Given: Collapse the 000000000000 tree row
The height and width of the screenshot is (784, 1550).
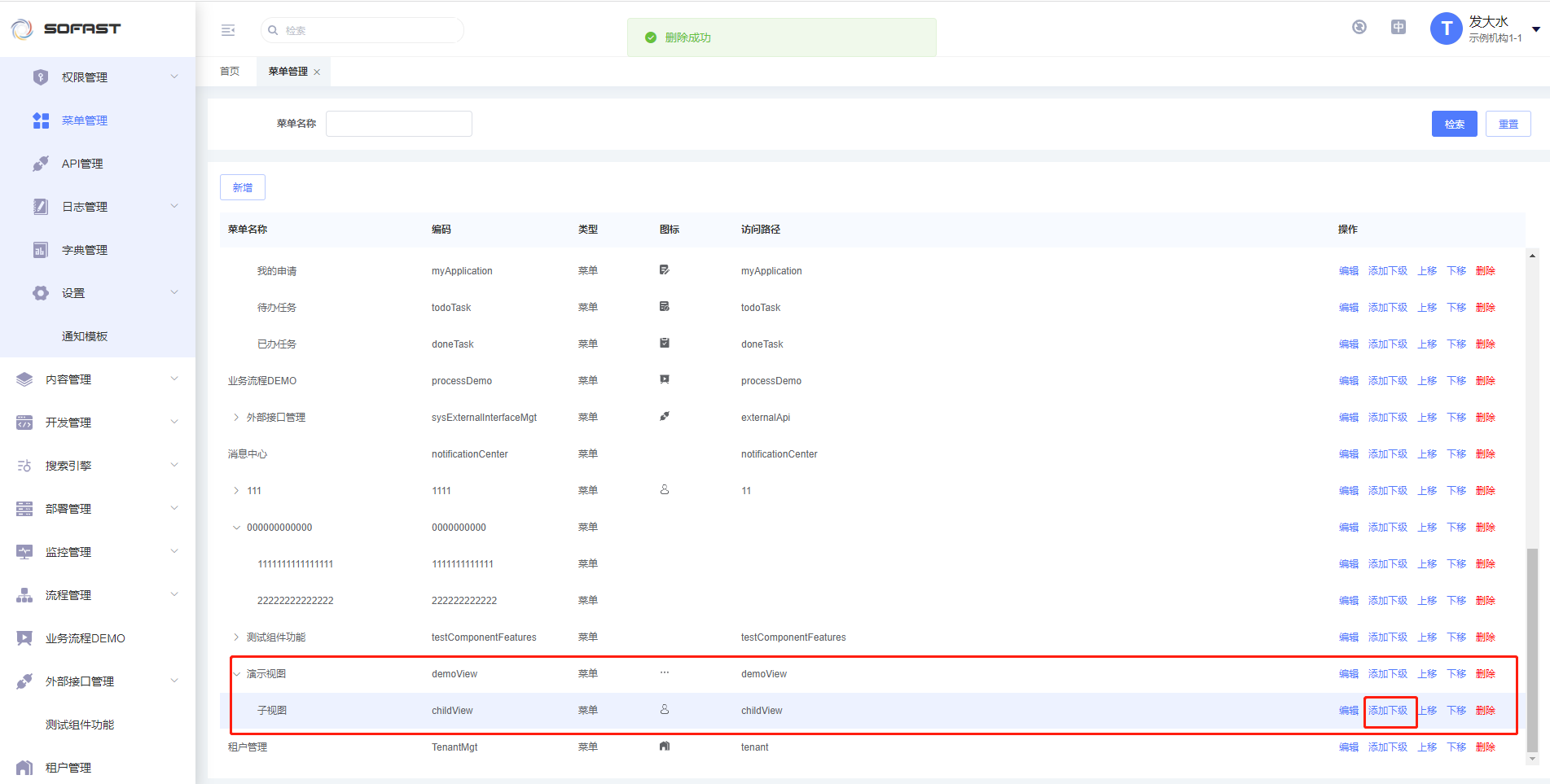Looking at the screenshot, I should click(x=236, y=528).
